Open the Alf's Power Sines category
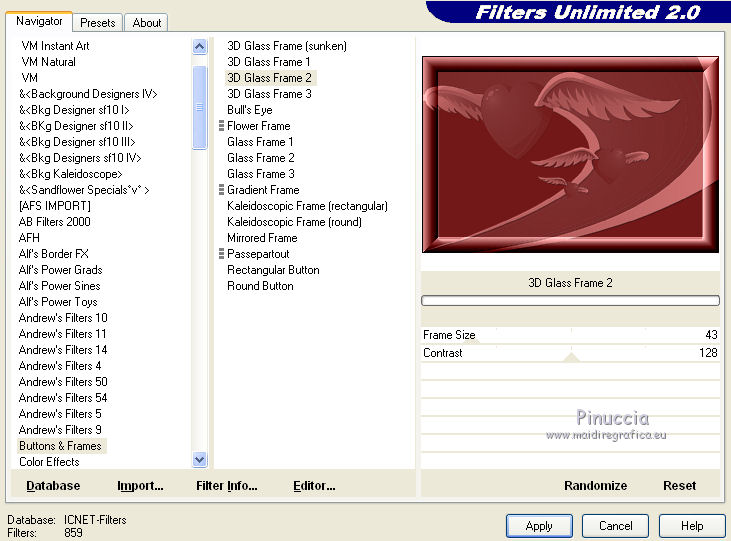The width and height of the screenshot is (731, 541). (60, 286)
